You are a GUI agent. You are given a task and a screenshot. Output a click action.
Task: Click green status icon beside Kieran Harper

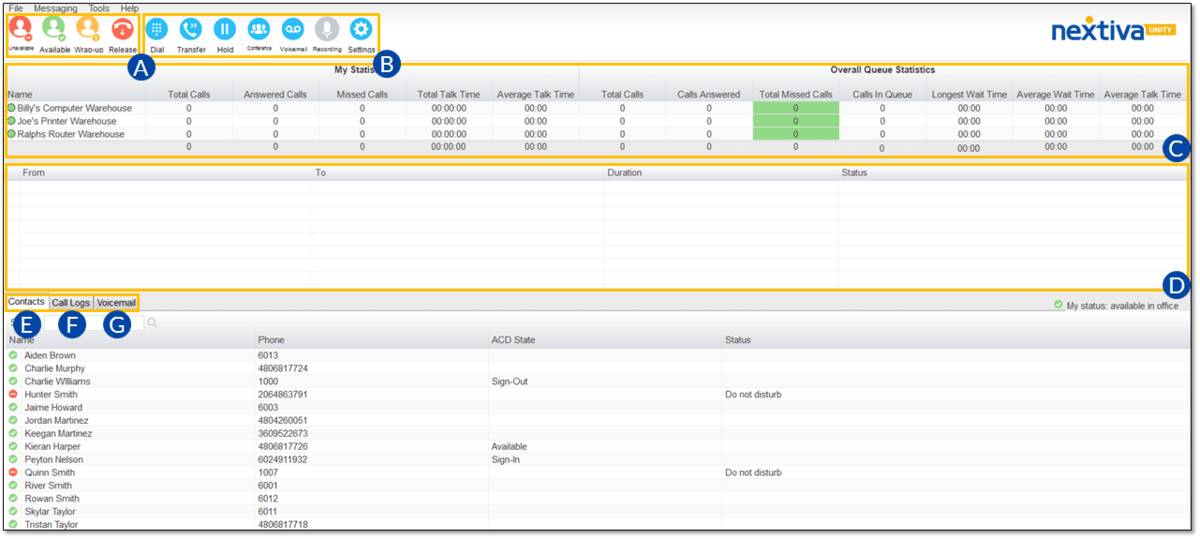pos(13,446)
